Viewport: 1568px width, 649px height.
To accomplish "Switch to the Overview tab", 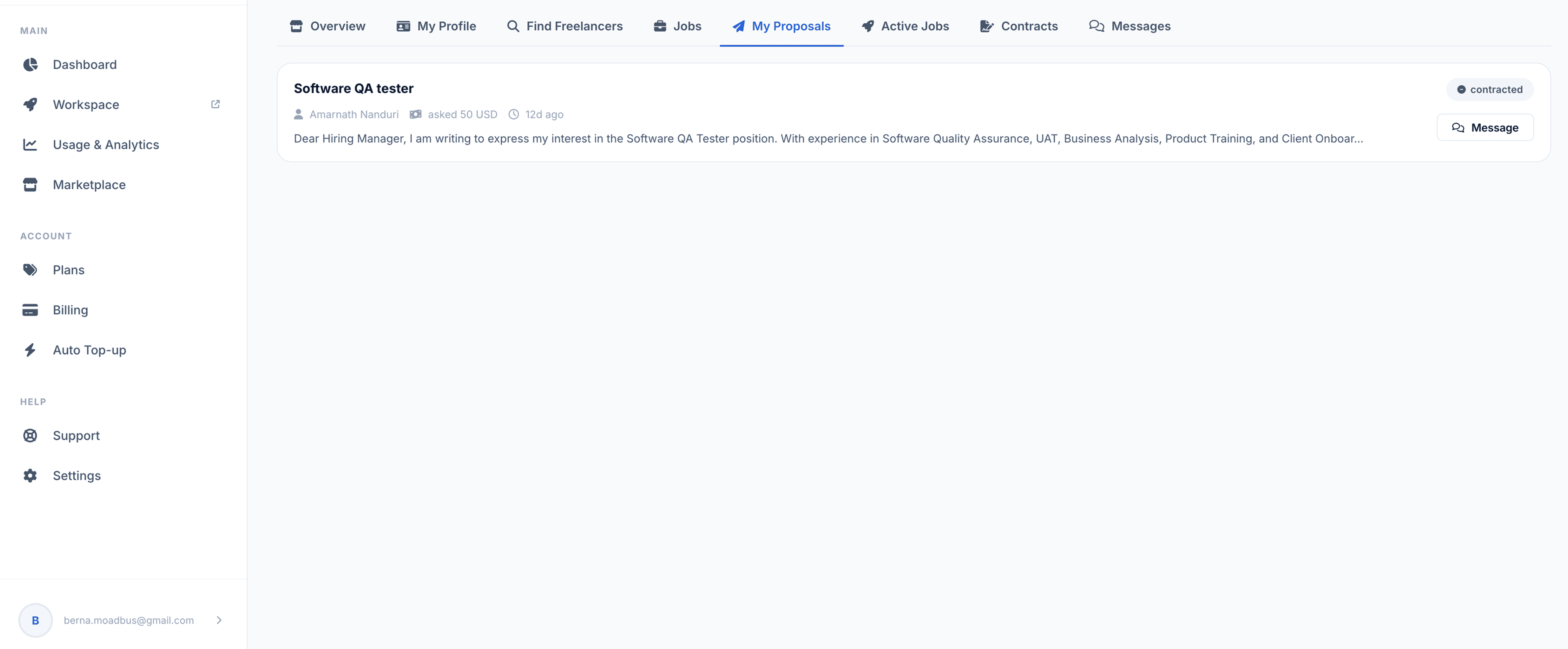I will coord(327,26).
